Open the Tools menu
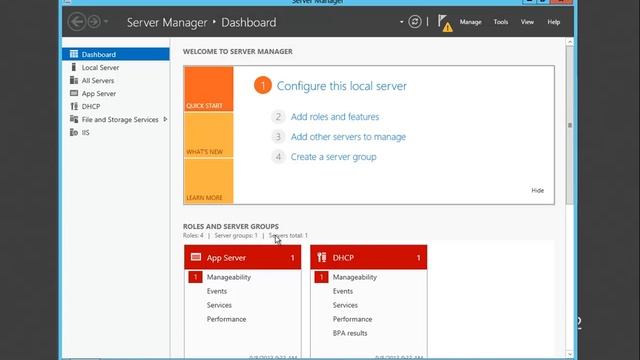The image size is (640, 360). point(501,22)
